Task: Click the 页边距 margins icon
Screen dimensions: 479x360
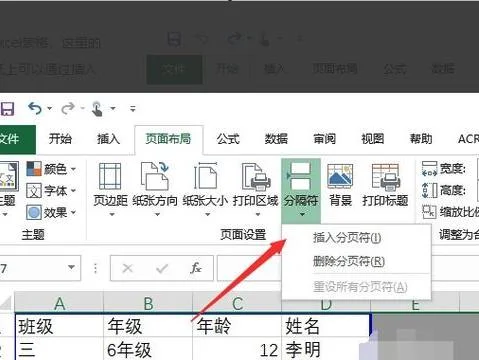Action: tap(110, 176)
